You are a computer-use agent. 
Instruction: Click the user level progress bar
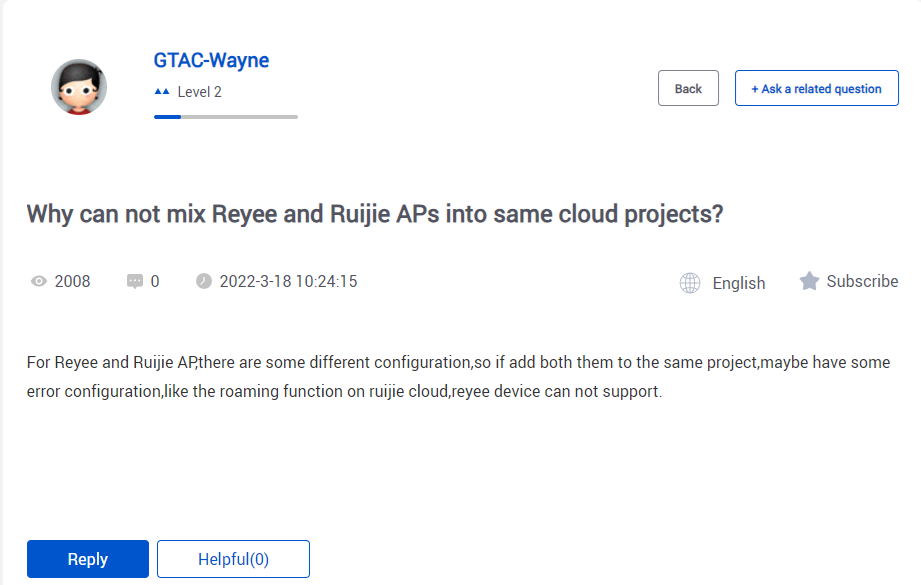click(226, 117)
